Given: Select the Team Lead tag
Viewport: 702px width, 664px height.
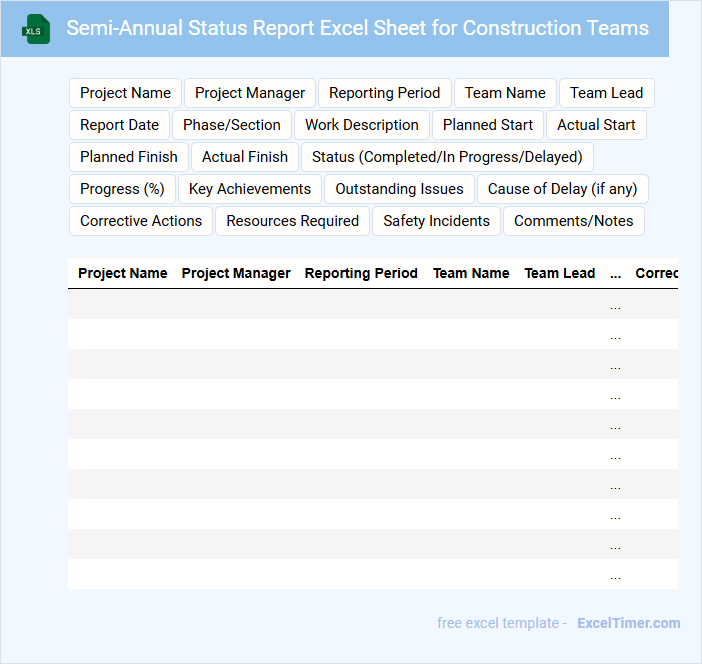Looking at the screenshot, I should [606, 93].
